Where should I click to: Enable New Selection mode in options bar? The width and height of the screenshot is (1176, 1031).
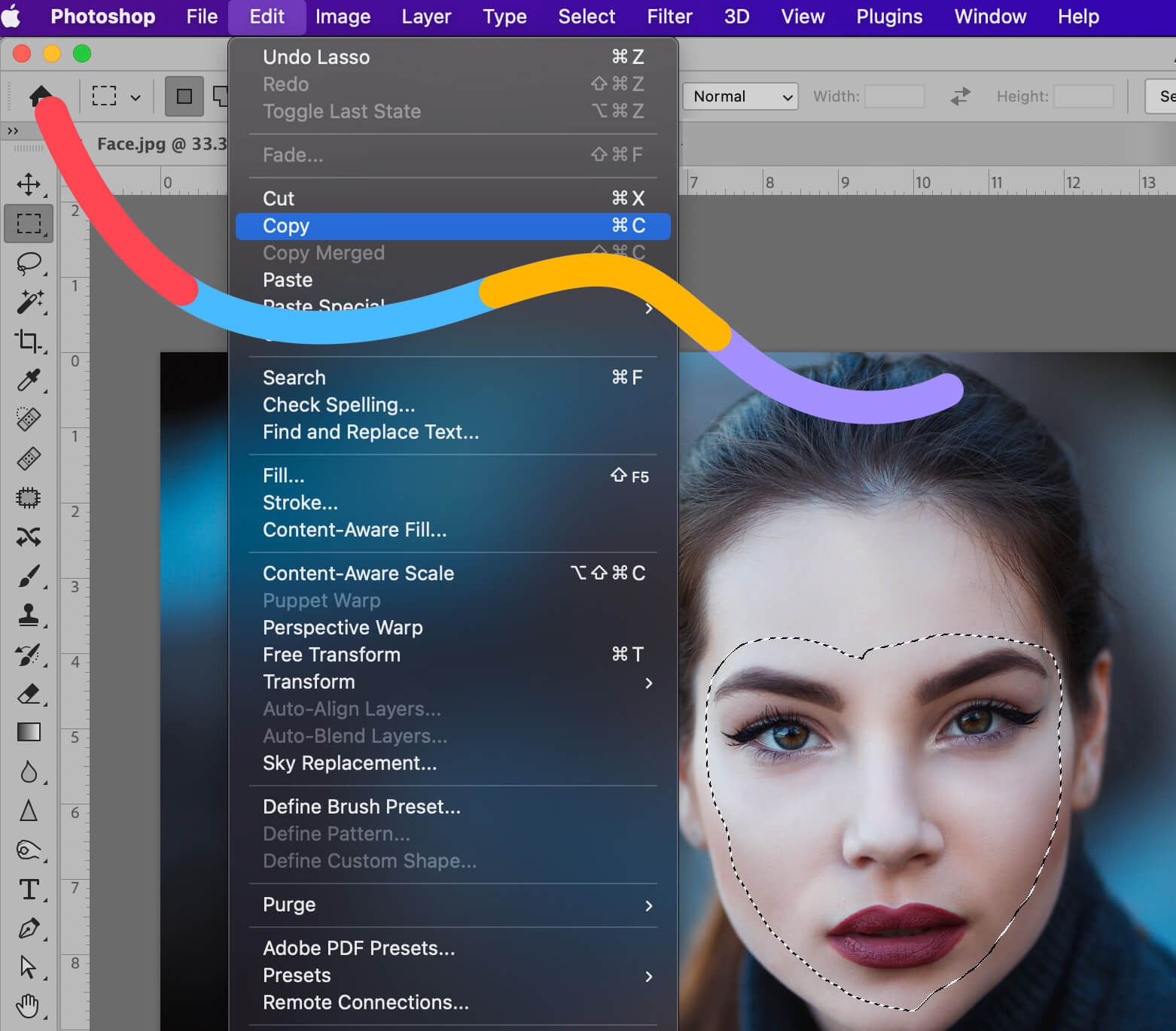pyautogui.click(x=184, y=96)
